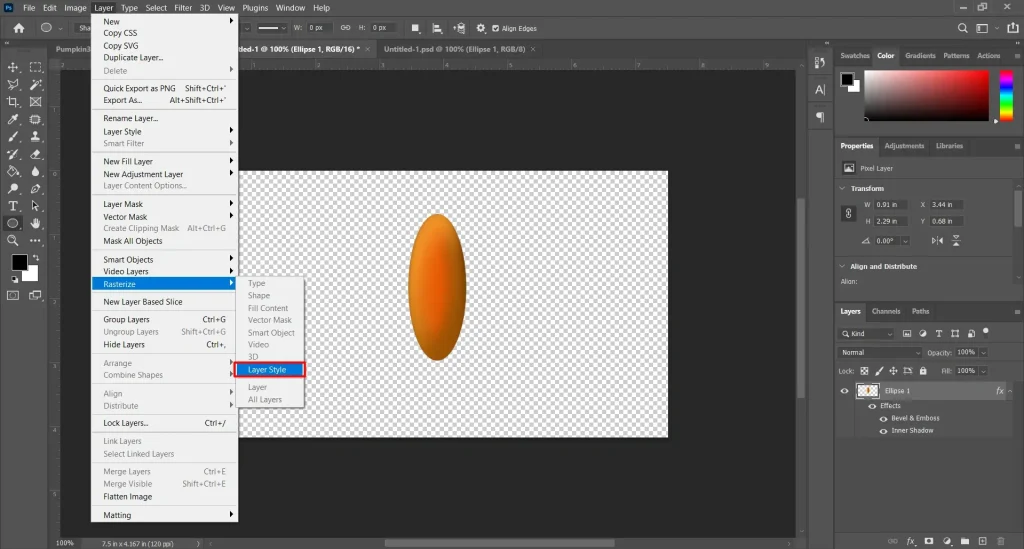Select the Polygonal Lasso tool
Image resolution: width=1024 pixels, height=549 pixels.
[x=12, y=84]
